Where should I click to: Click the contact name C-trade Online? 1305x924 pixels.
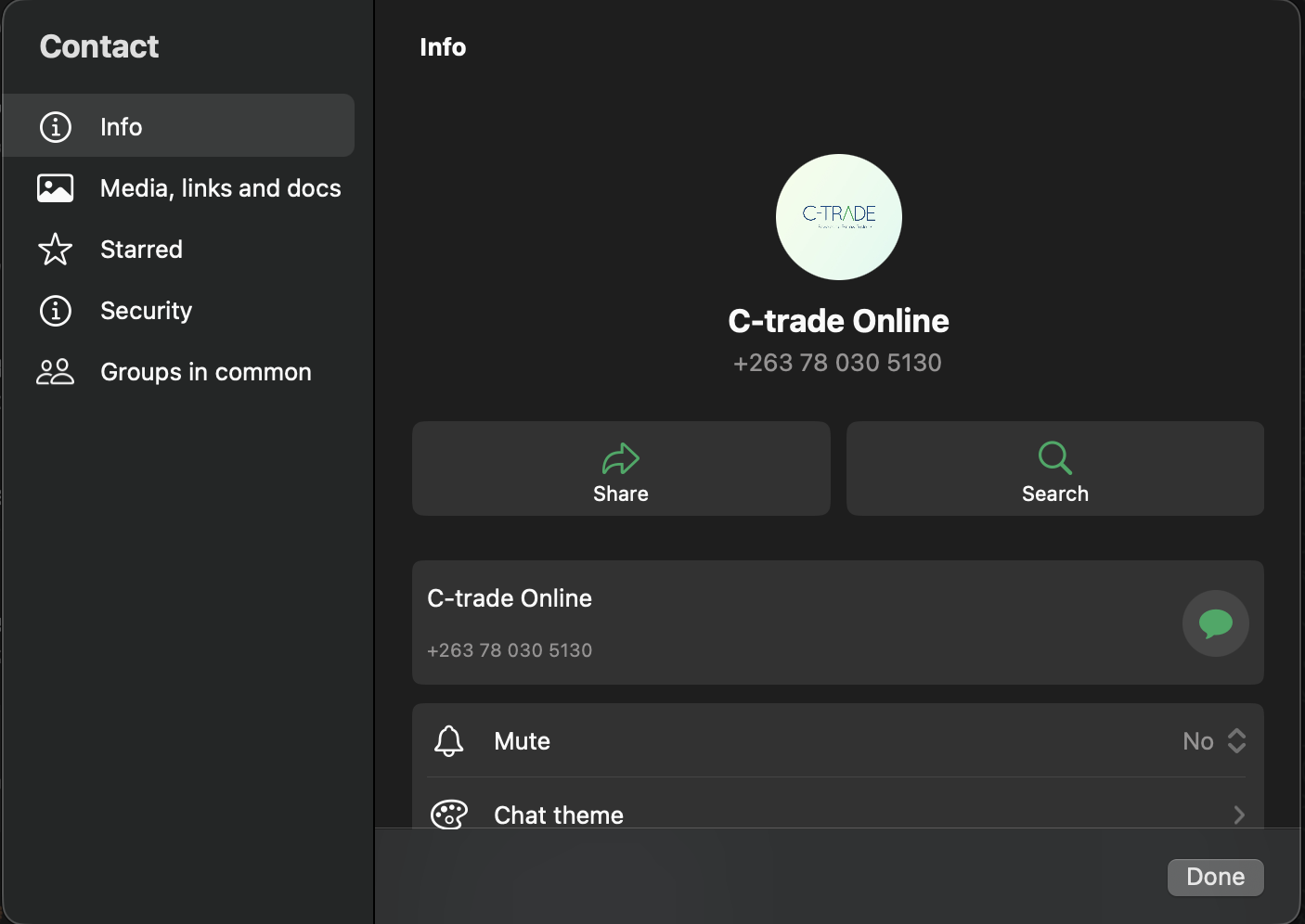point(838,320)
